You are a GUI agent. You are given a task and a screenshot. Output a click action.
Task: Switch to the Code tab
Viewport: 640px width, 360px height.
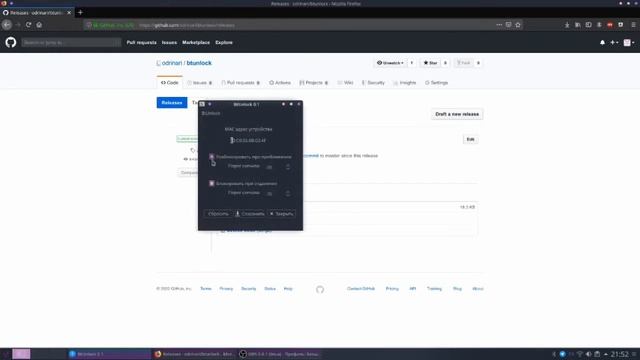pos(169,82)
